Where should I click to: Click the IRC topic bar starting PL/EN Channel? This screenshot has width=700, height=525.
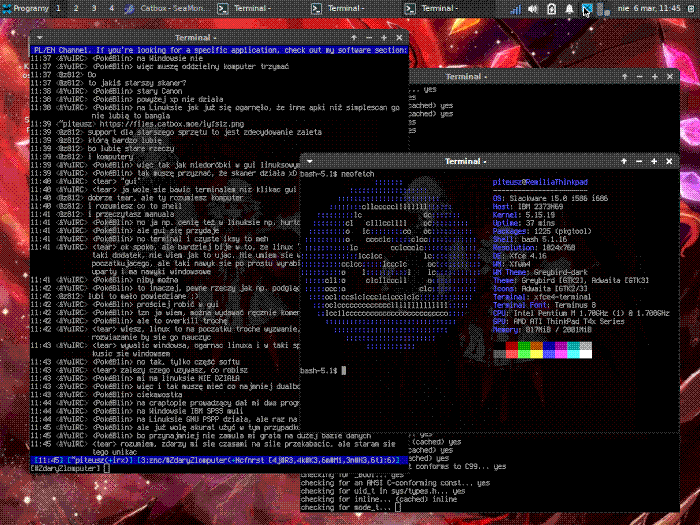pyautogui.click(x=219, y=50)
